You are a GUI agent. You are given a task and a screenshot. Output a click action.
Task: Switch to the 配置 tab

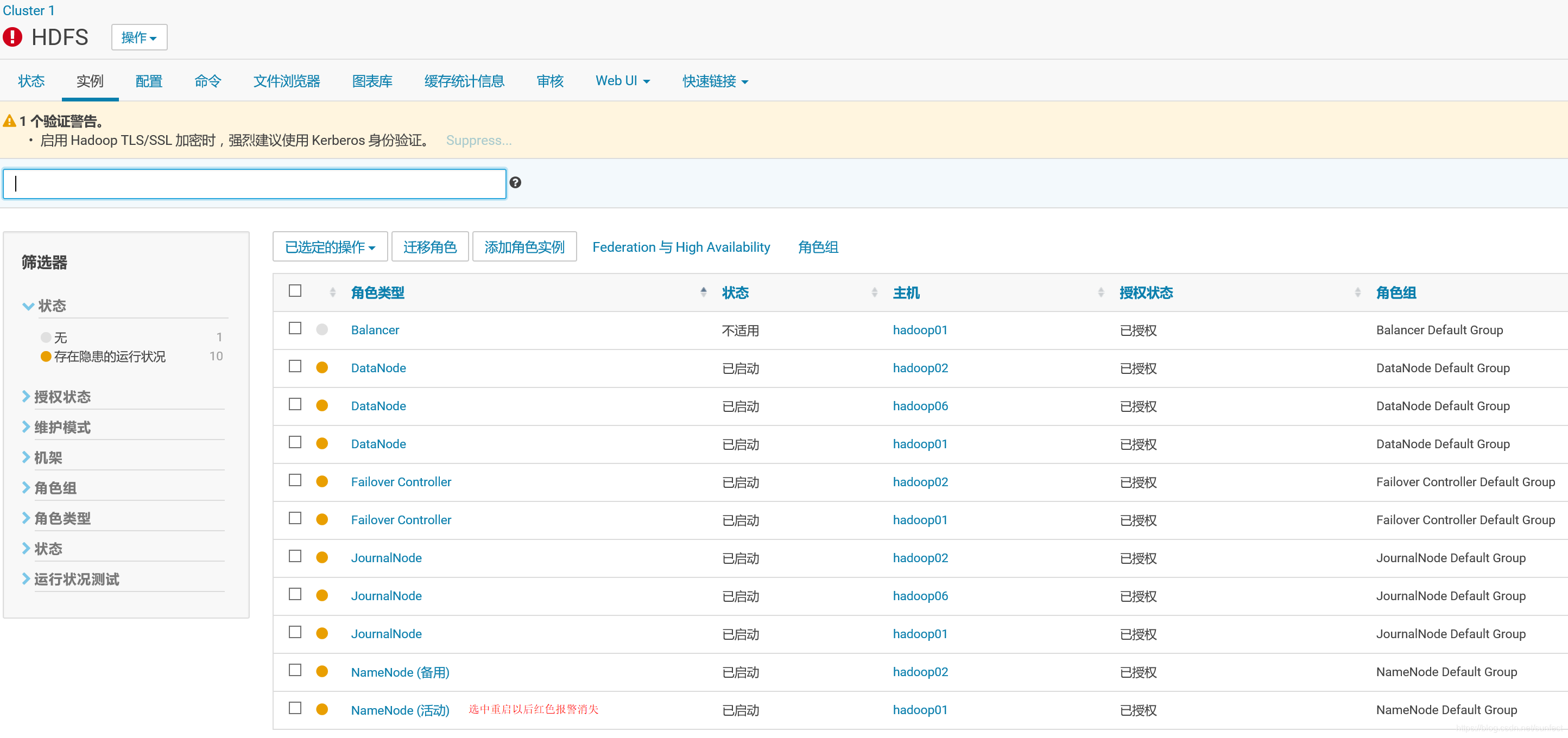click(149, 81)
